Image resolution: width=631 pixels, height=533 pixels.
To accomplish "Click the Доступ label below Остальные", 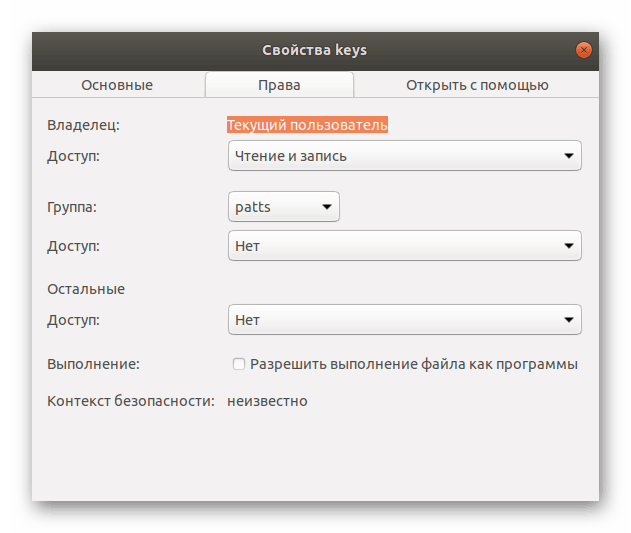I will click(74, 320).
